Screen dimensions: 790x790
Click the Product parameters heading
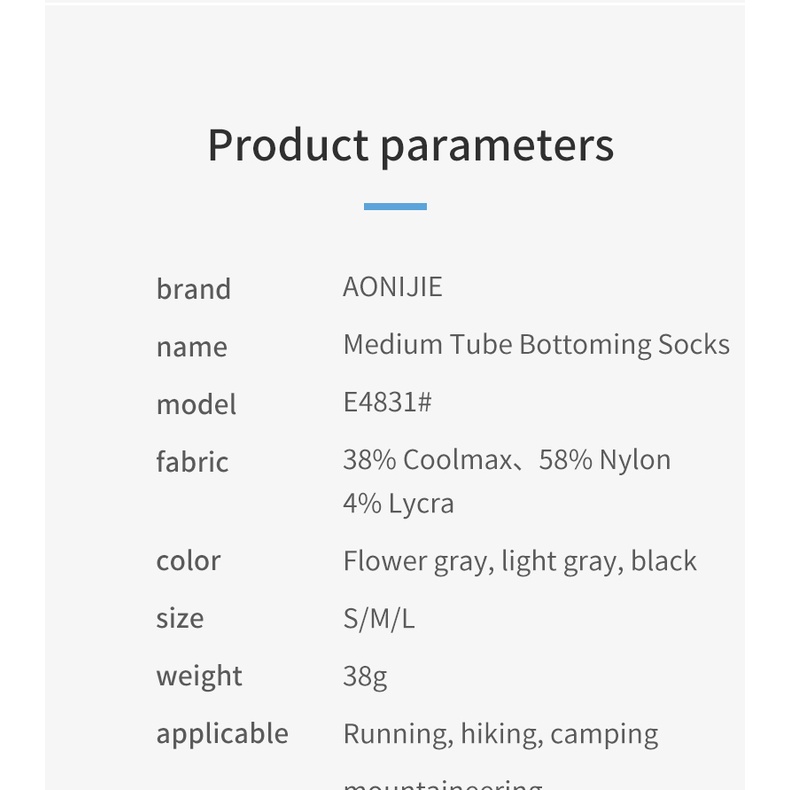click(x=410, y=145)
